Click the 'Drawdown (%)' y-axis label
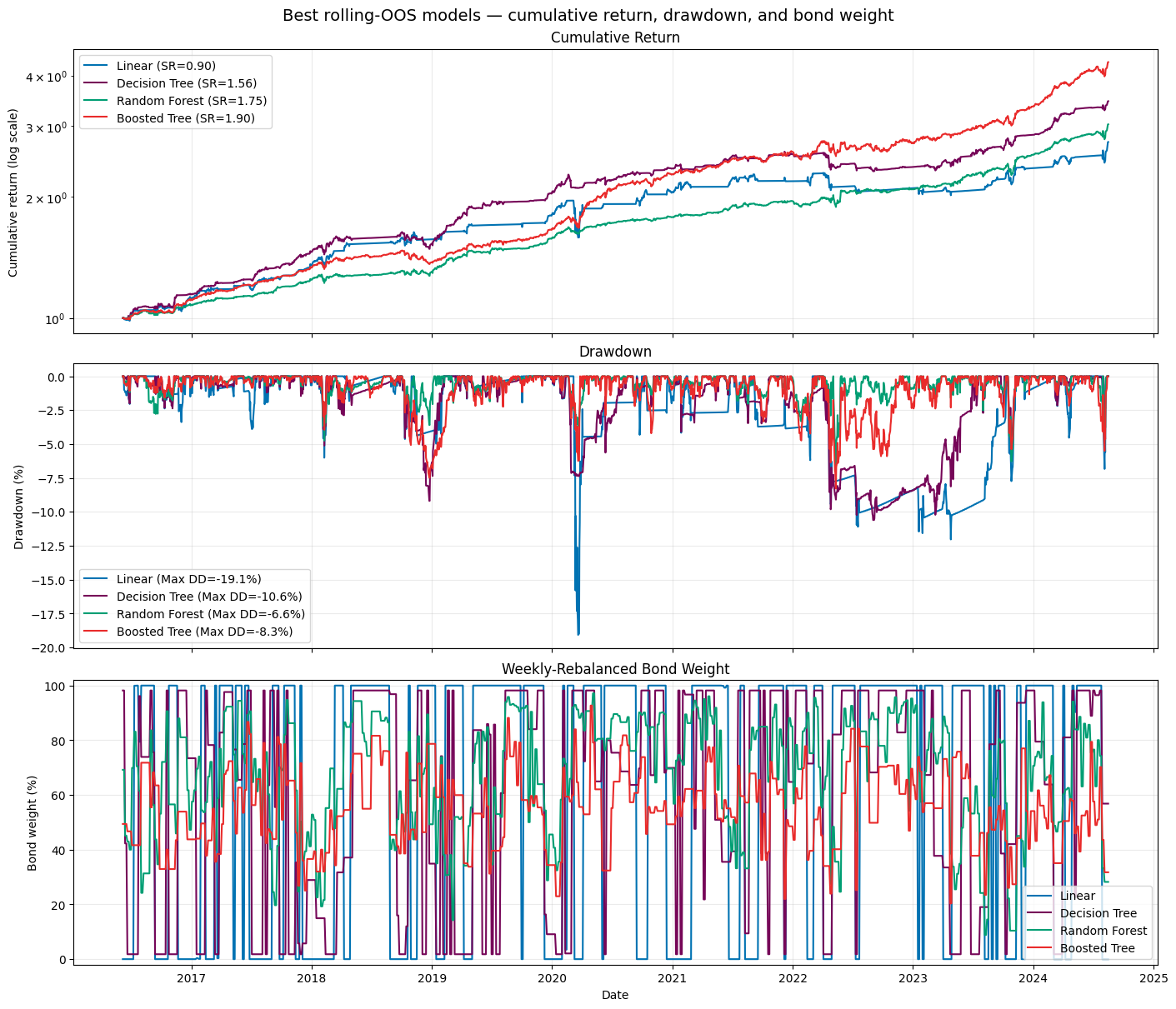 point(19,506)
